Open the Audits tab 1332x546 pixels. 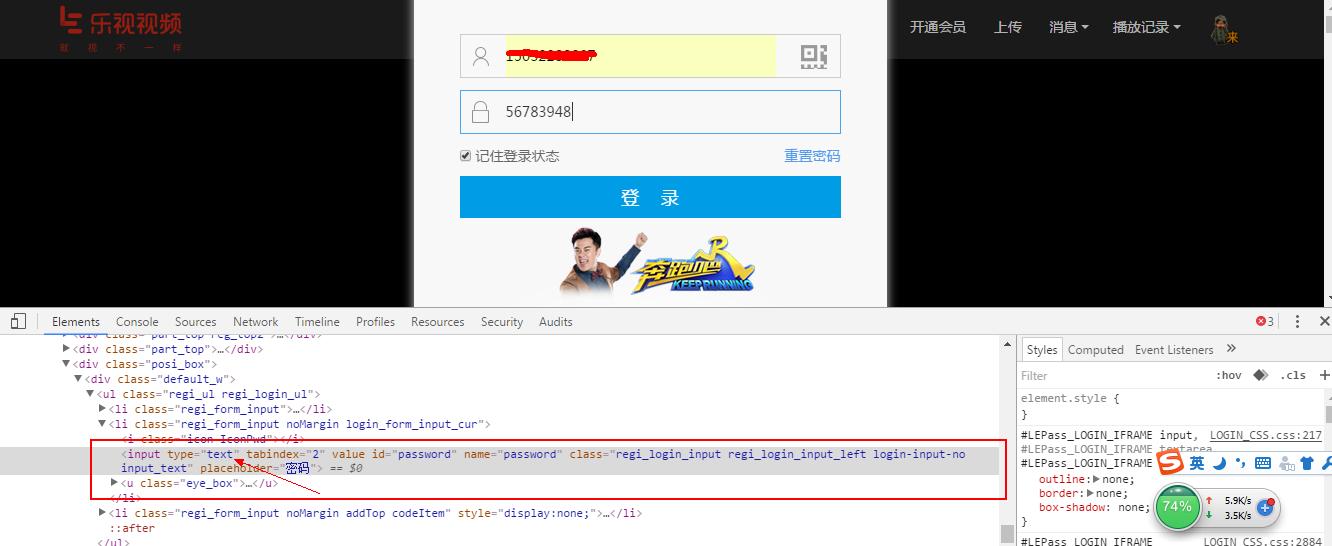click(x=556, y=321)
